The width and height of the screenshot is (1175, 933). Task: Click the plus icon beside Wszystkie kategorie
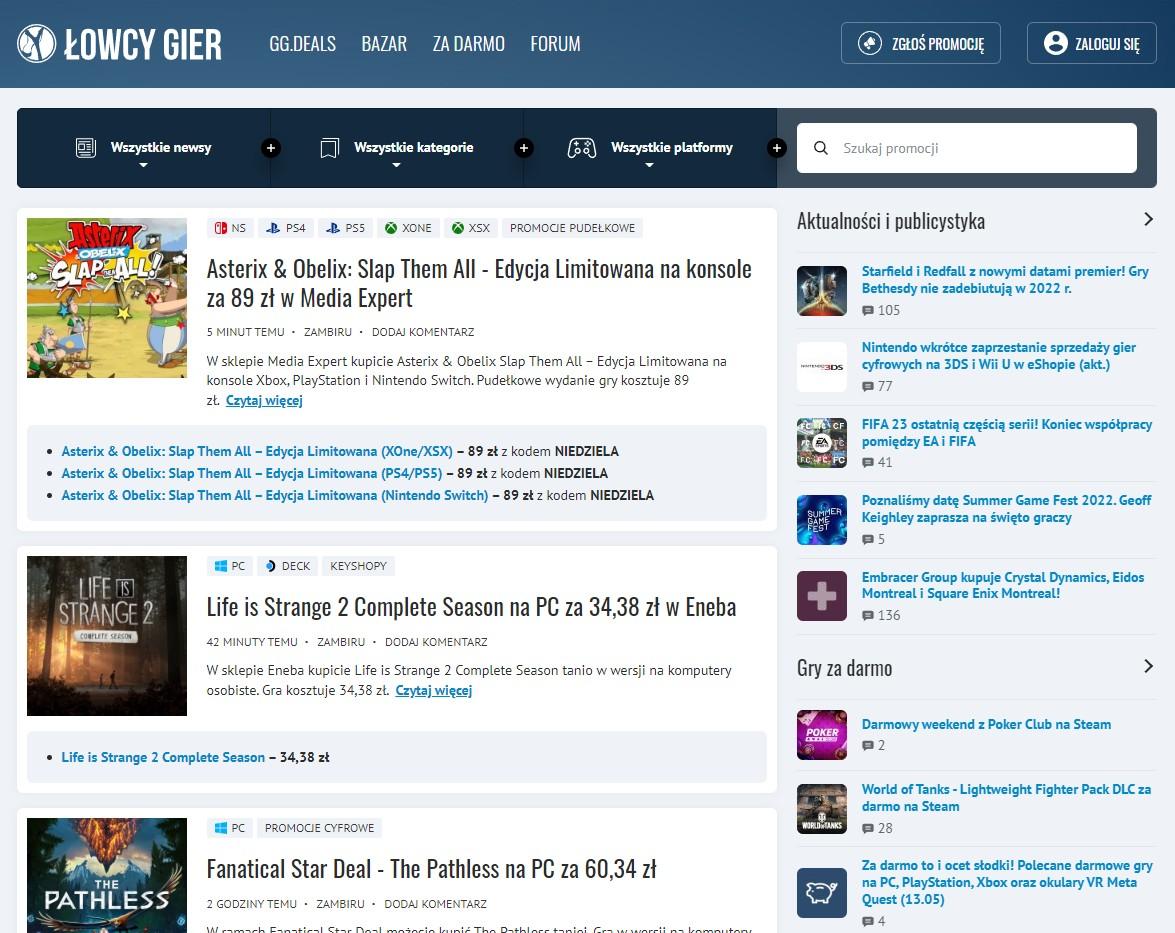(523, 148)
